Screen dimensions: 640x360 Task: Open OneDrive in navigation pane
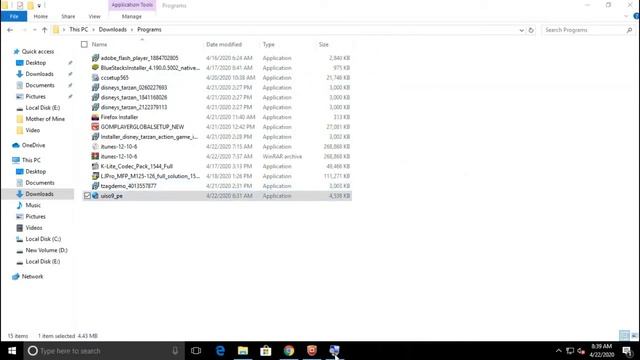tap(33, 145)
